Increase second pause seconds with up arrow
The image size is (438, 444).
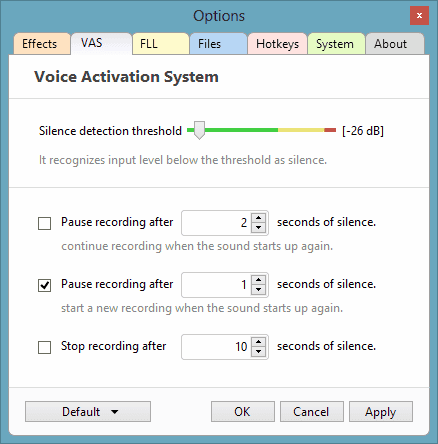[x=258, y=280]
